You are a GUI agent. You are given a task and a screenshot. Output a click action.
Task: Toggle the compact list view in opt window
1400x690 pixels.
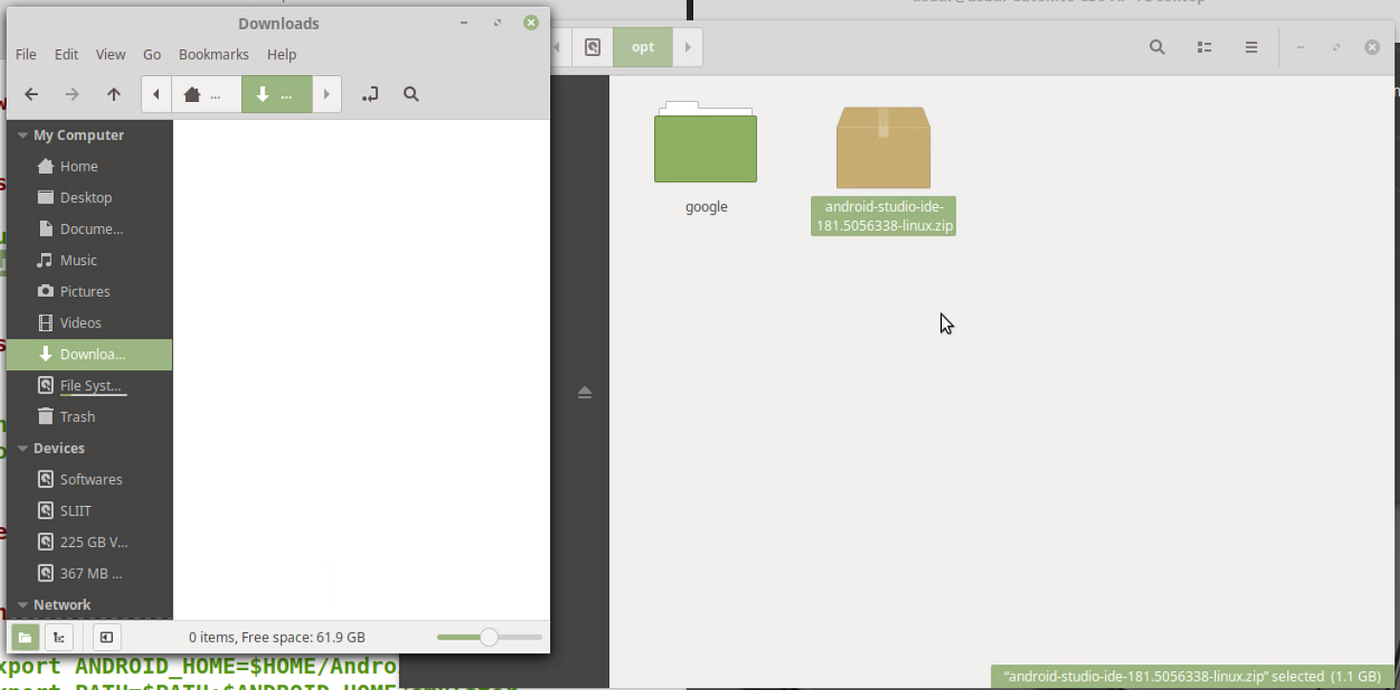pyautogui.click(x=1204, y=47)
